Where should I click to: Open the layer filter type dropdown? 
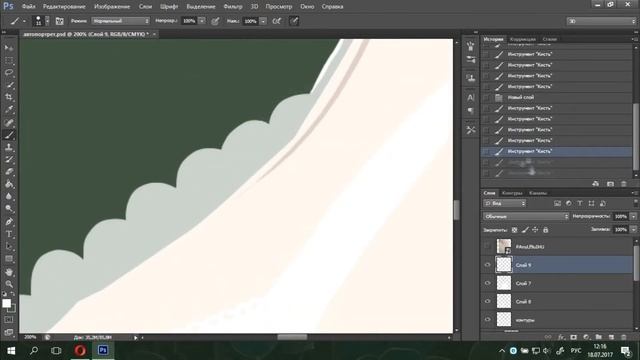pyautogui.click(x=505, y=203)
